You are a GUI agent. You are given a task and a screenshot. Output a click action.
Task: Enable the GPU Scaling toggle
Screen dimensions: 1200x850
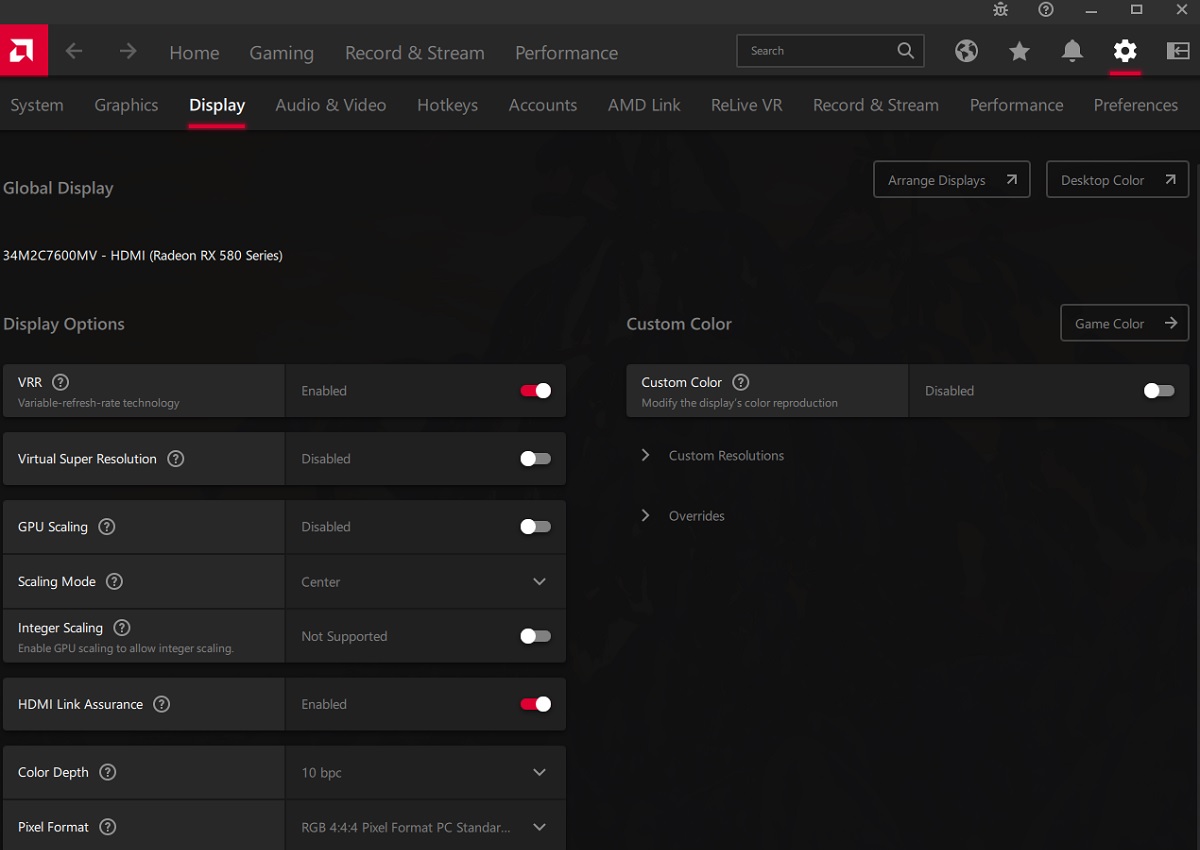[535, 527]
